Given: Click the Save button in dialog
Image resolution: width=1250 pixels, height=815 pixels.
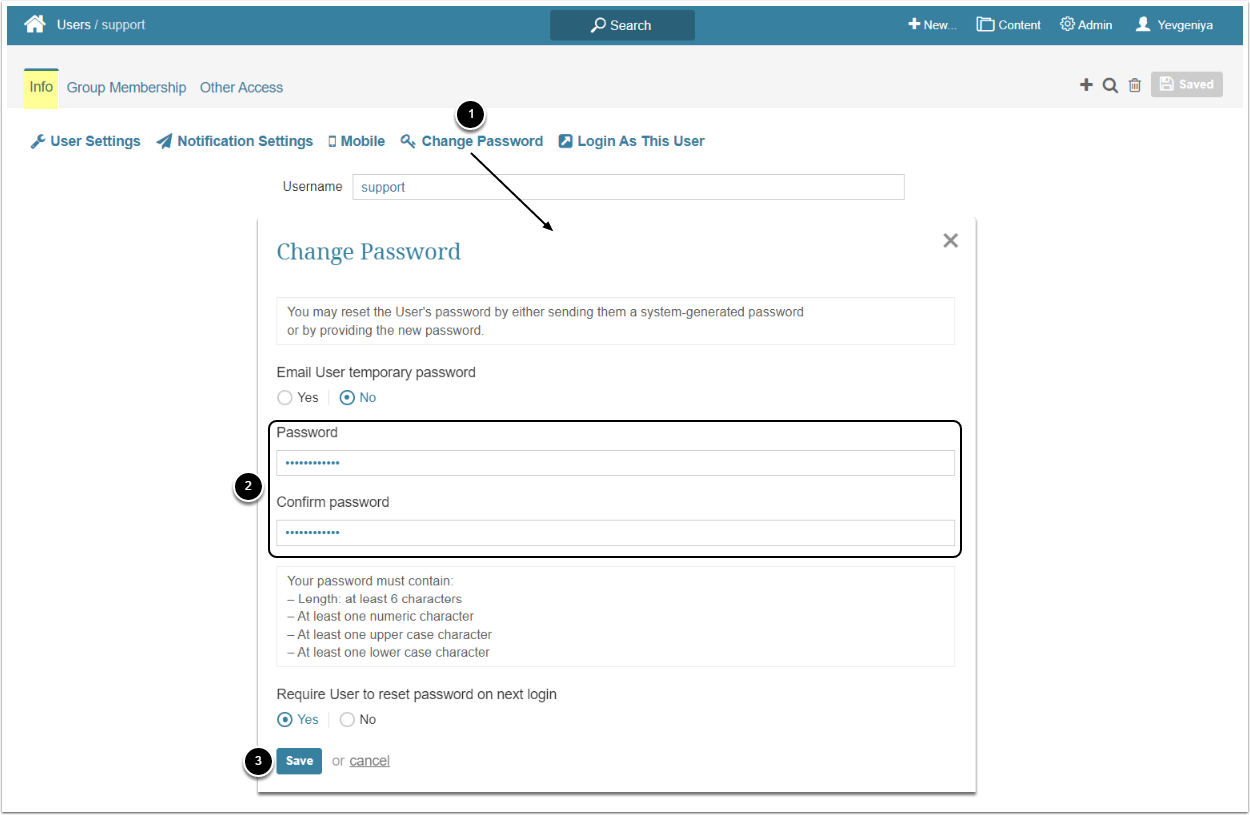Looking at the screenshot, I should coord(299,761).
